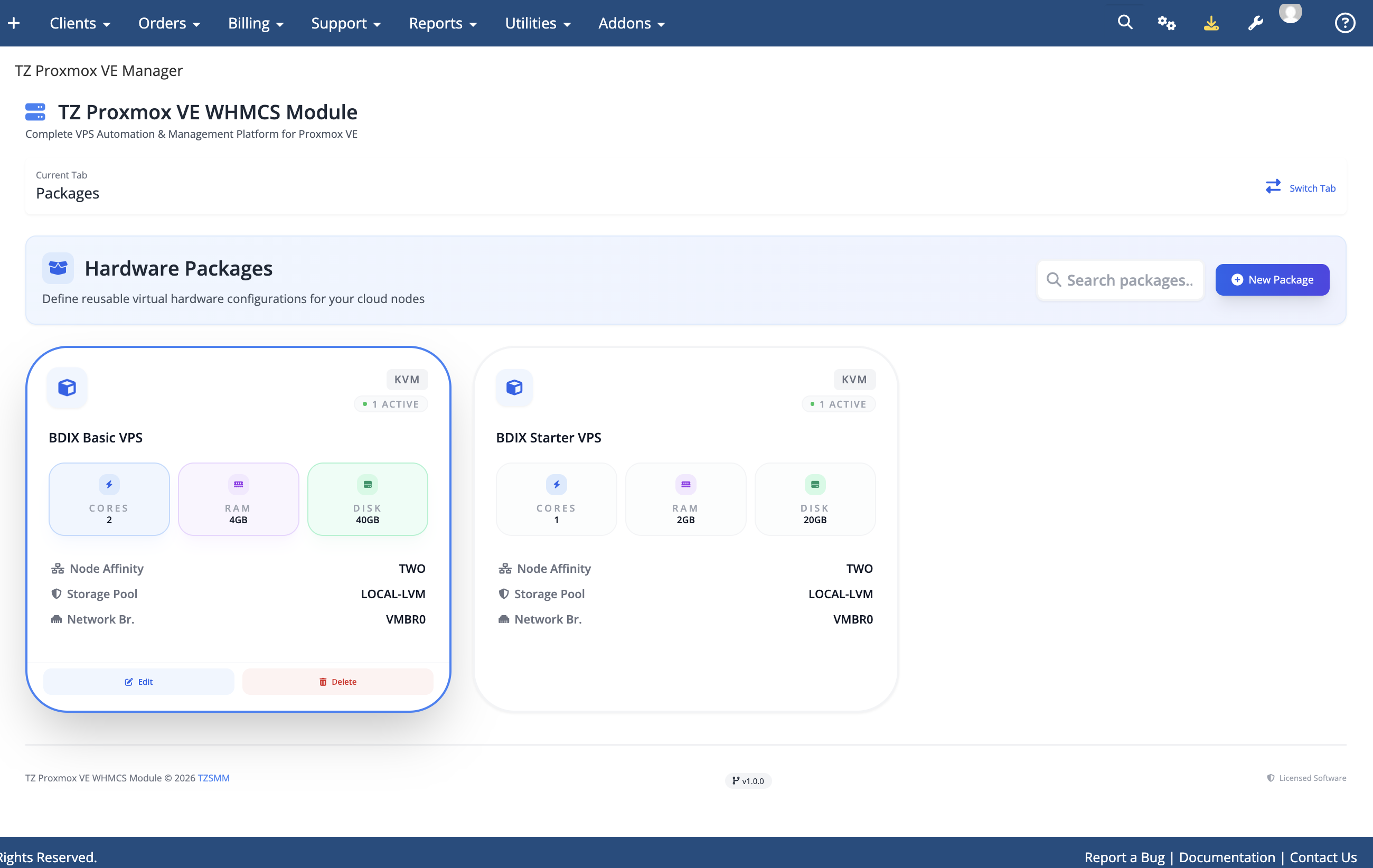Click the automation settings gear icon
Screen dimensions: 1373x868
1167,23
